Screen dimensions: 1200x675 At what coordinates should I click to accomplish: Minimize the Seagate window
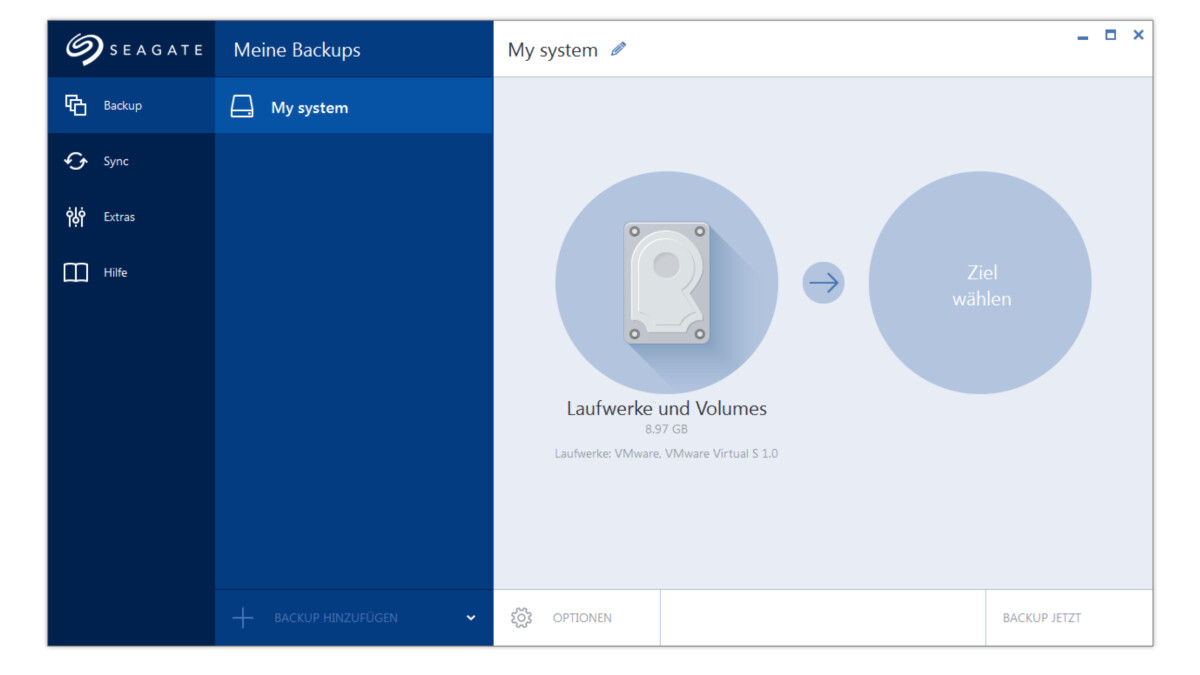click(1082, 36)
